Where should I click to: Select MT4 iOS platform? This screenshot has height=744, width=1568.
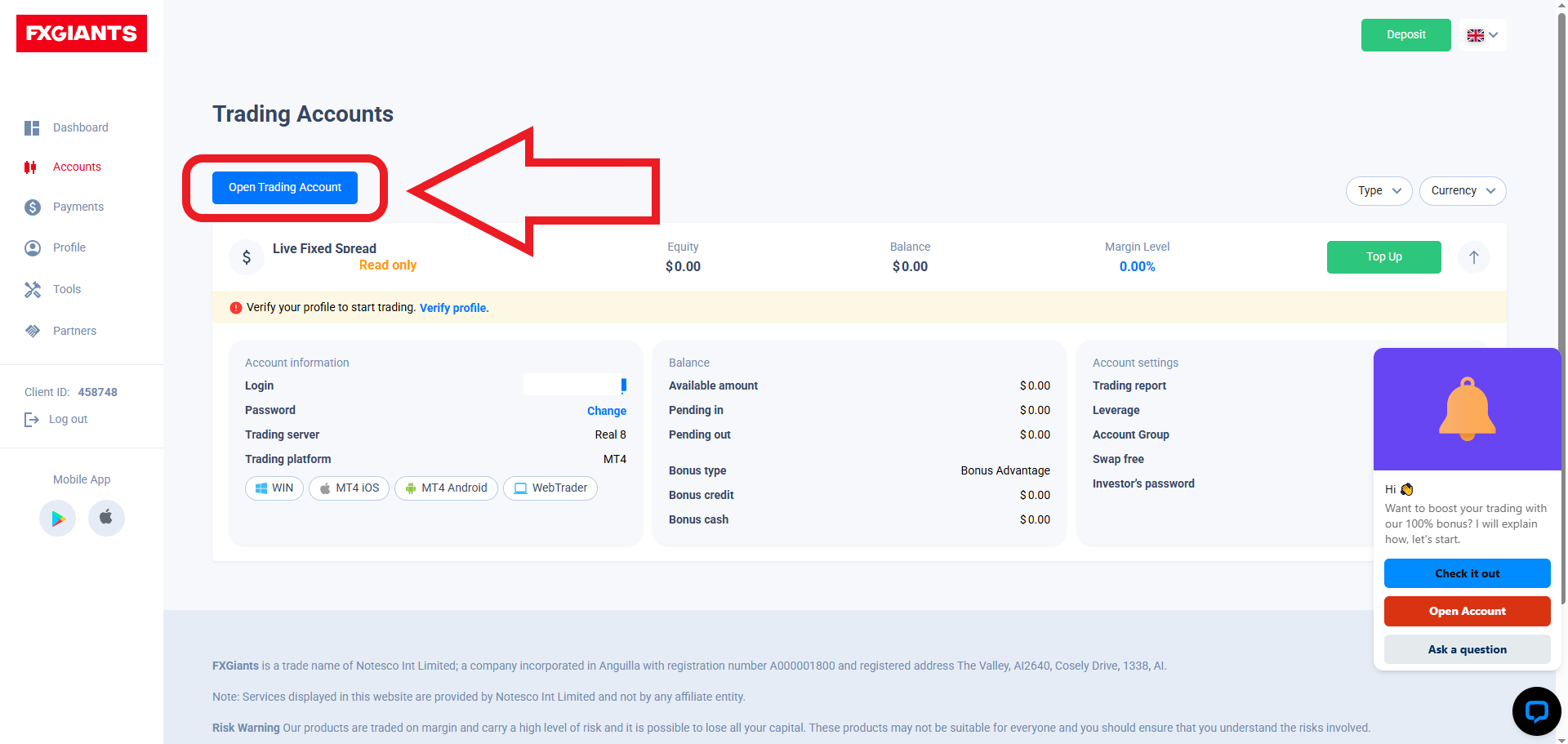pos(349,488)
